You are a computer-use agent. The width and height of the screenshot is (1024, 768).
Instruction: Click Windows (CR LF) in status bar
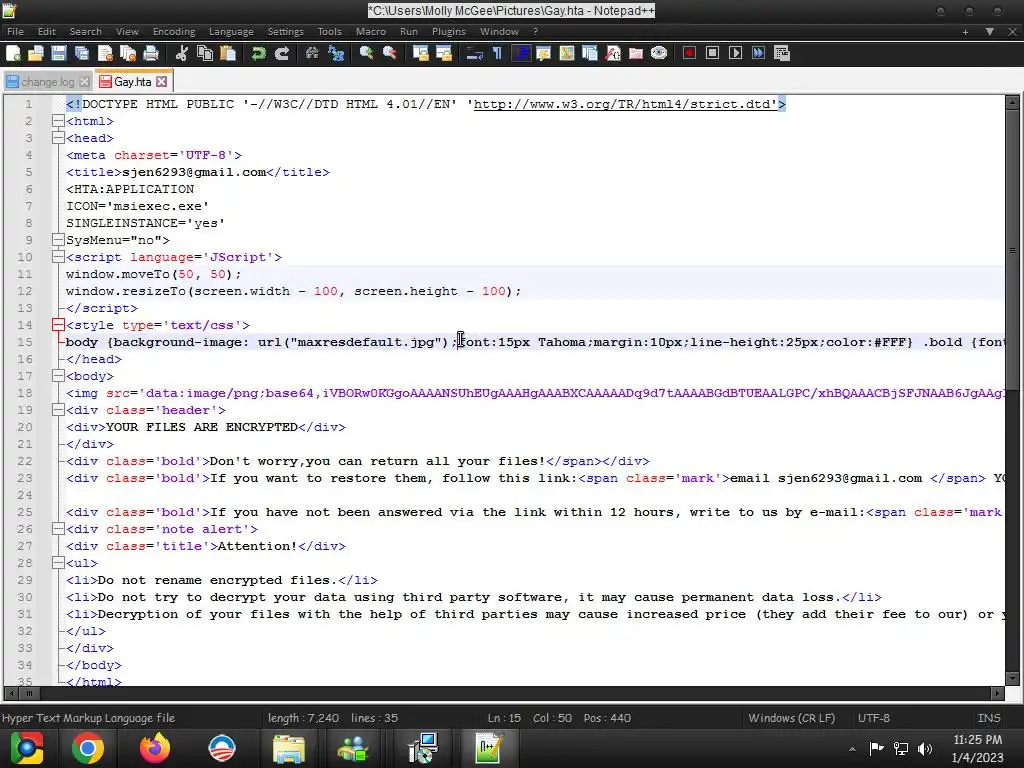click(792, 718)
